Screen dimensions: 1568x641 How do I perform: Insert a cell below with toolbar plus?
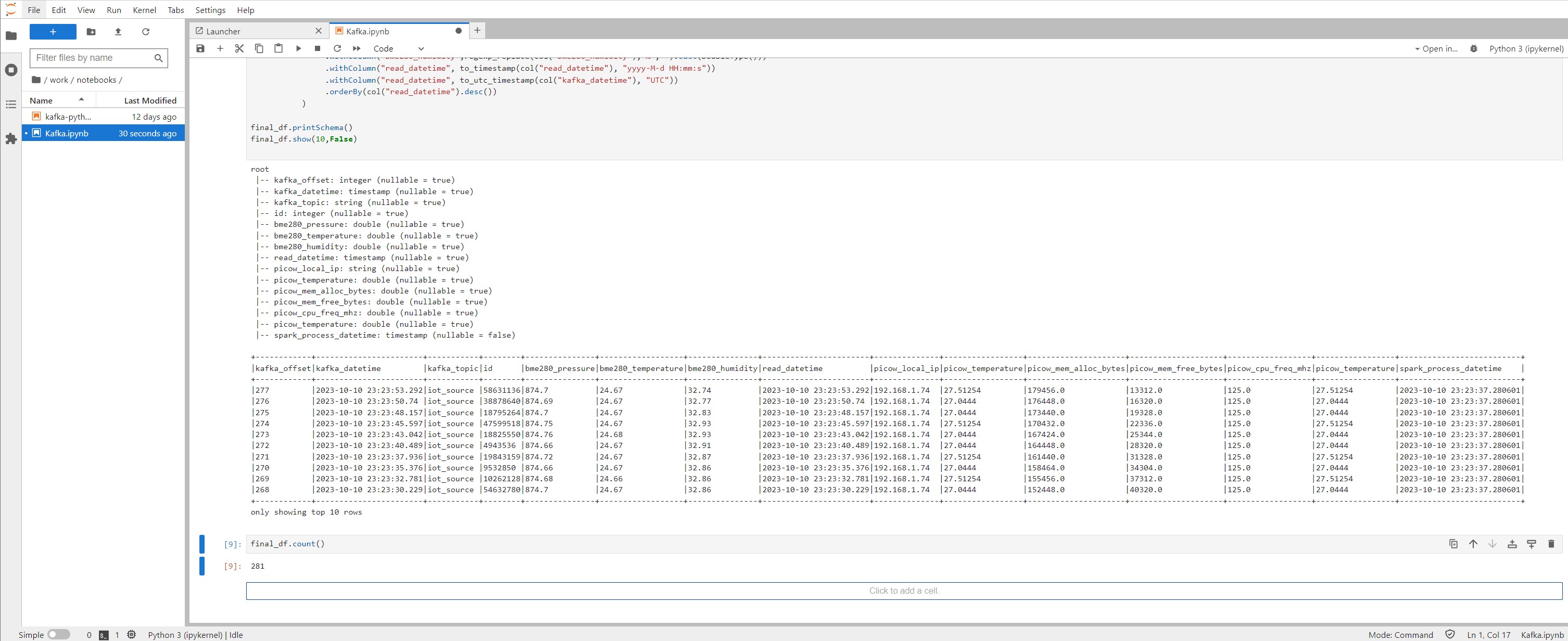pos(220,49)
